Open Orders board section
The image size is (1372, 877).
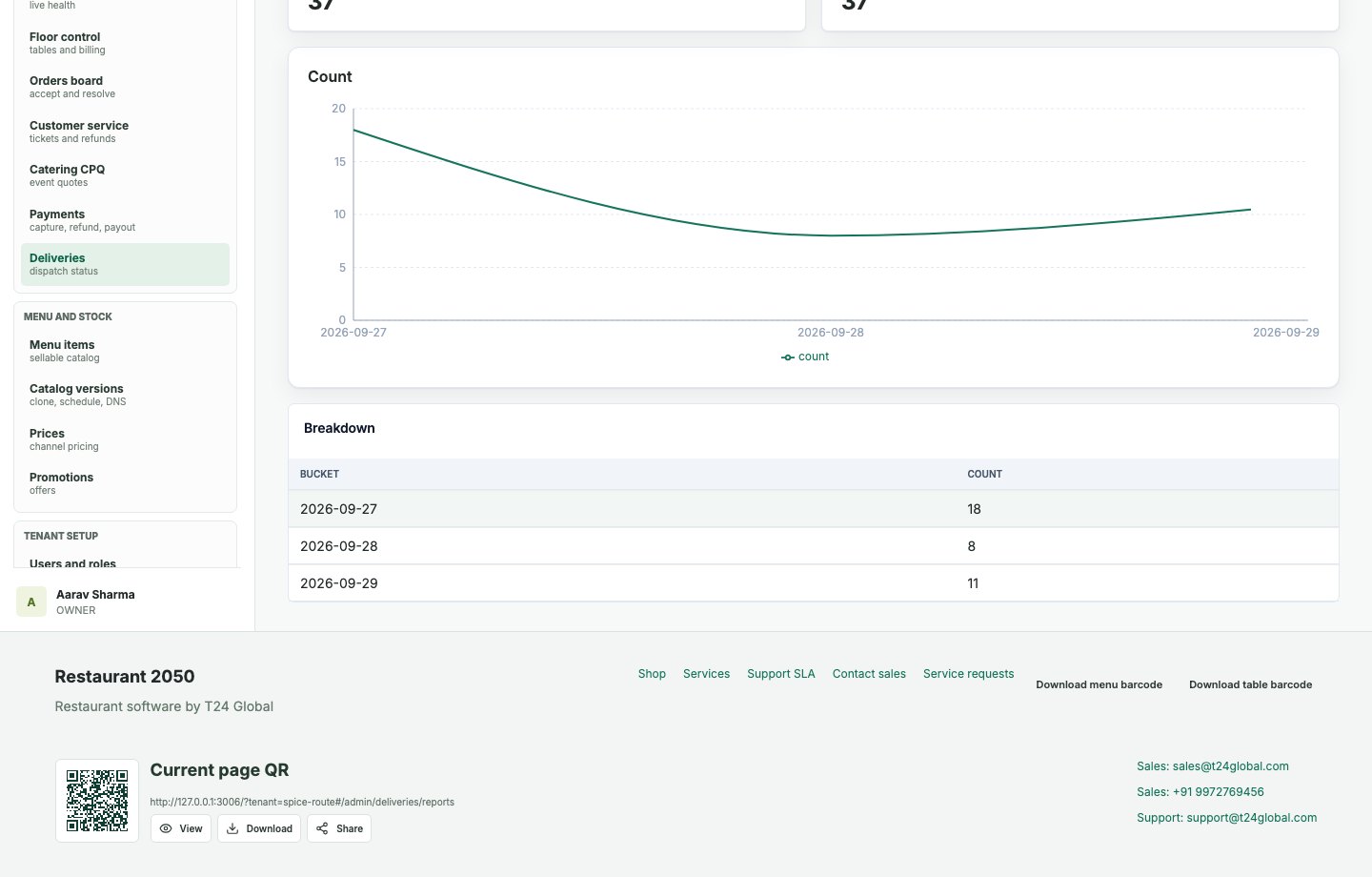(125, 87)
